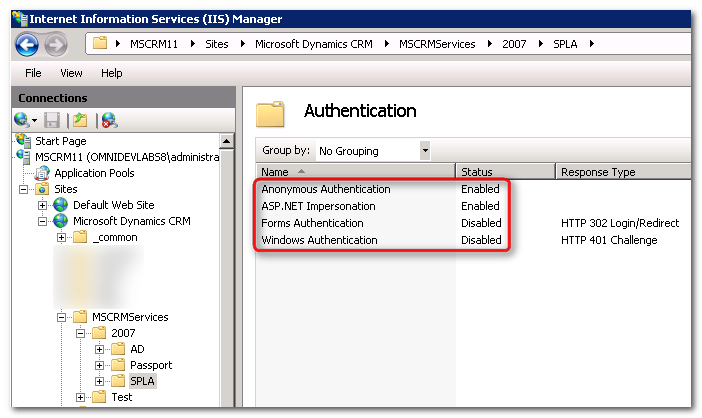This screenshot has width=702, height=418.
Task: Expand the Test folder node
Action: 80,397
